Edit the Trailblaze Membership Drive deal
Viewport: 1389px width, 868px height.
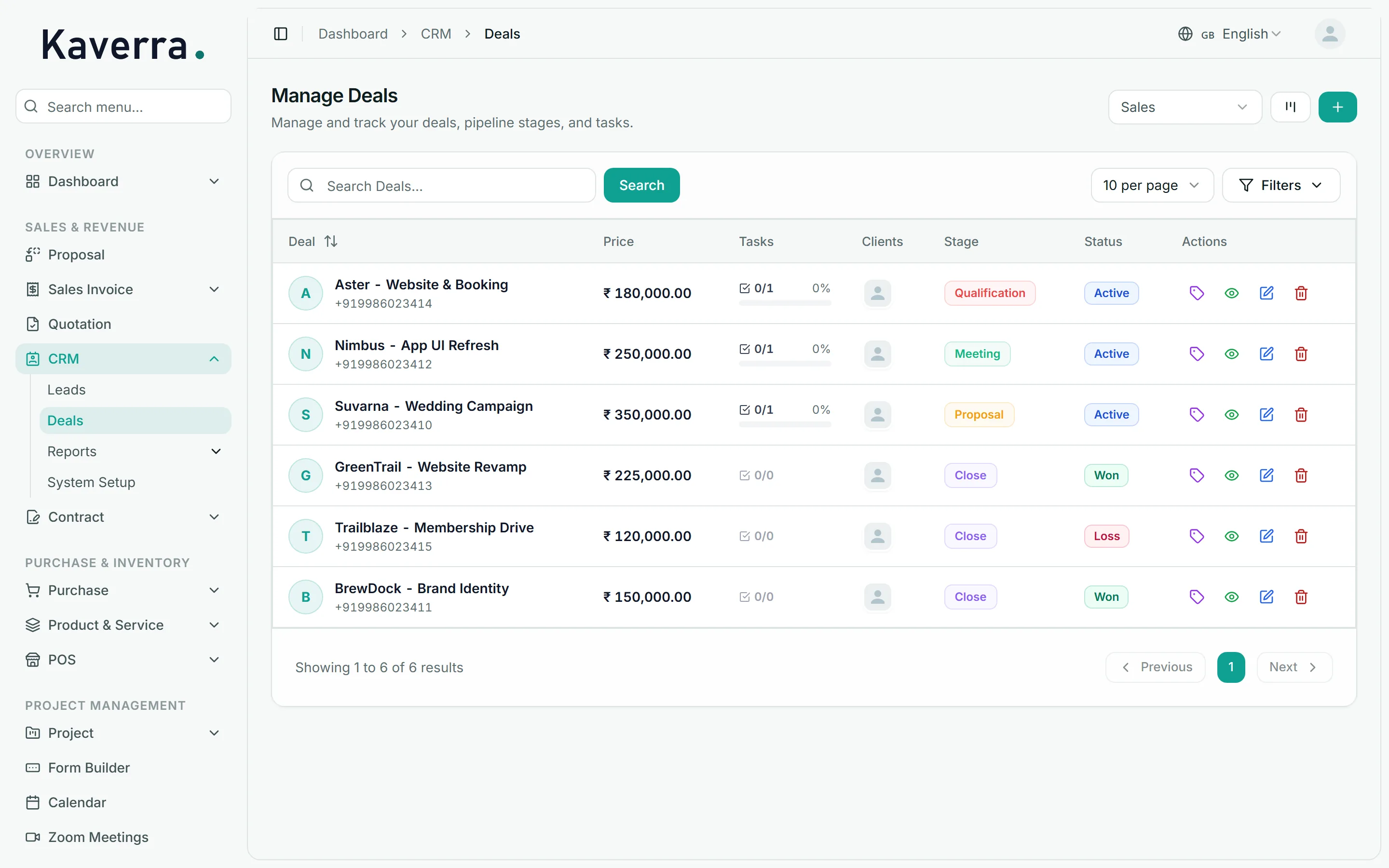(x=1267, y=536)
